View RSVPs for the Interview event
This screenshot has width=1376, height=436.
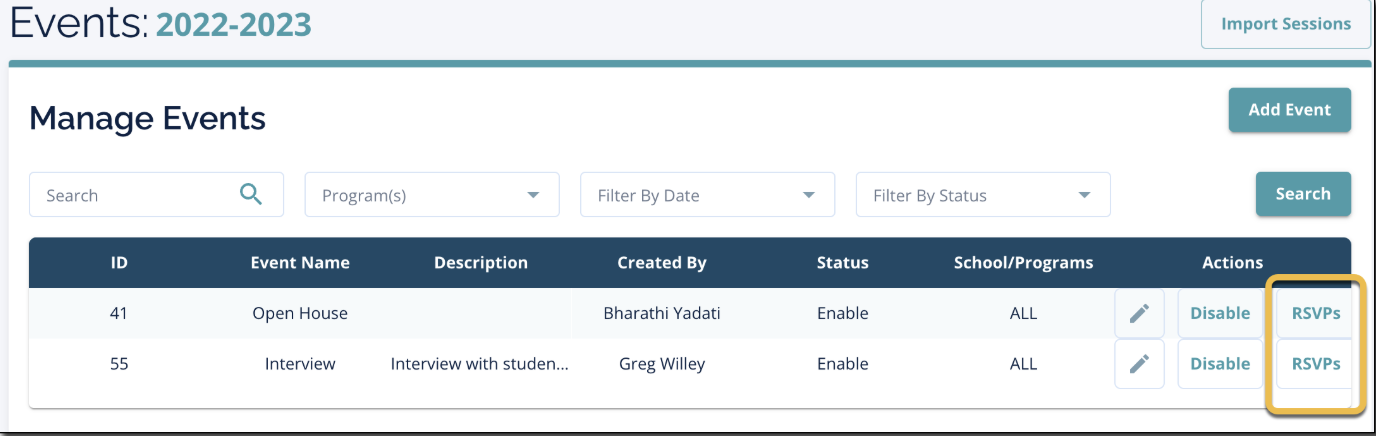(x=1315, y=364)
